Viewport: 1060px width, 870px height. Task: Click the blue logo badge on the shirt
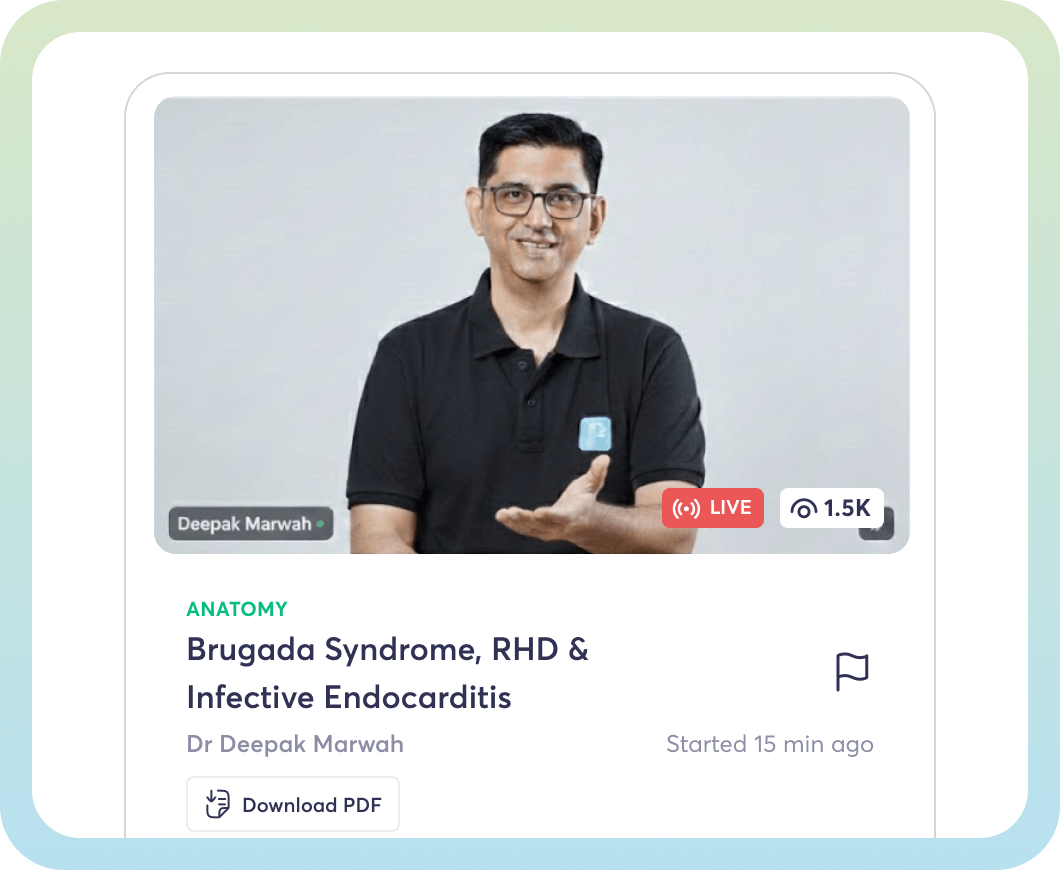point(595,433)
